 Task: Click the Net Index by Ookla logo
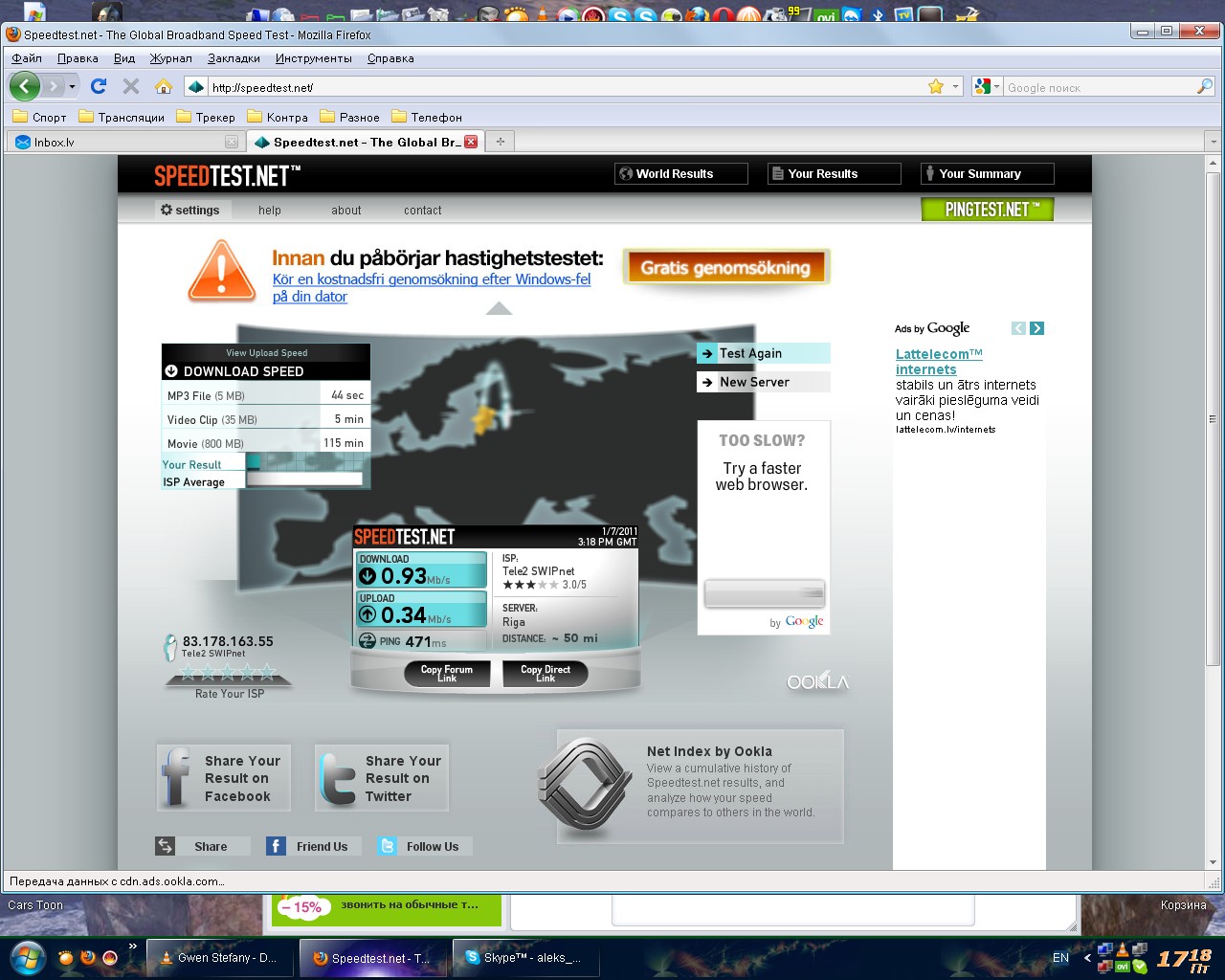coord(585,787)
